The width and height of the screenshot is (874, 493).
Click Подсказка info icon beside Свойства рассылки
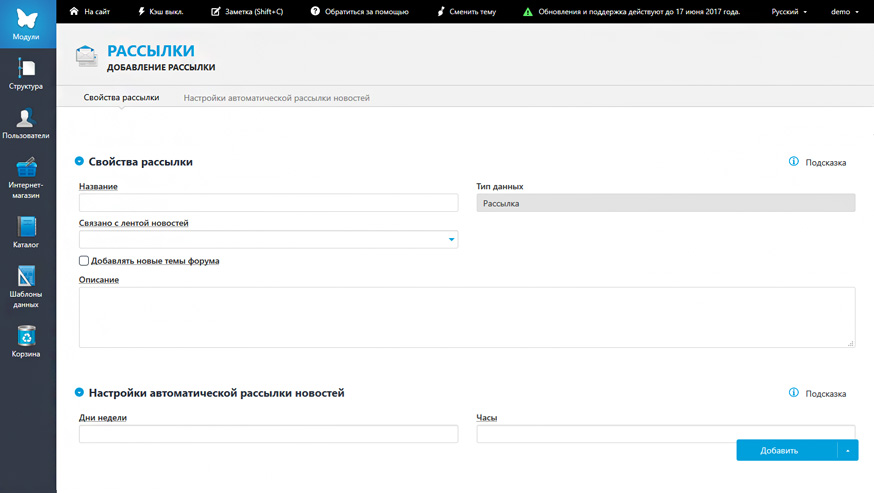click(x=794, y=162)
